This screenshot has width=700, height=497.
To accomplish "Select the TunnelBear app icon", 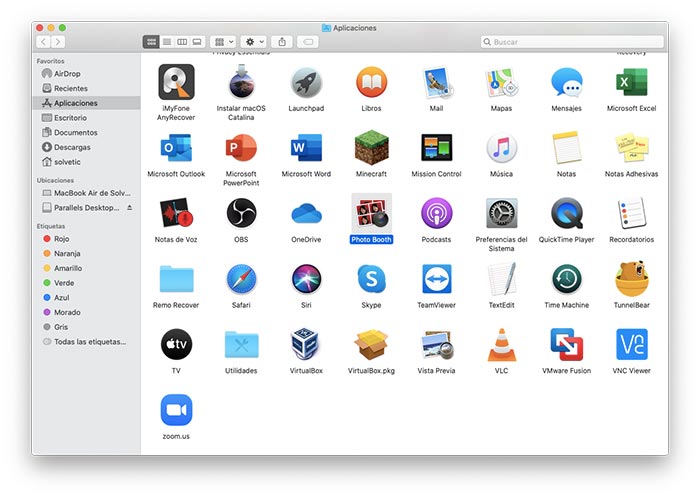I will click(632, 279).
